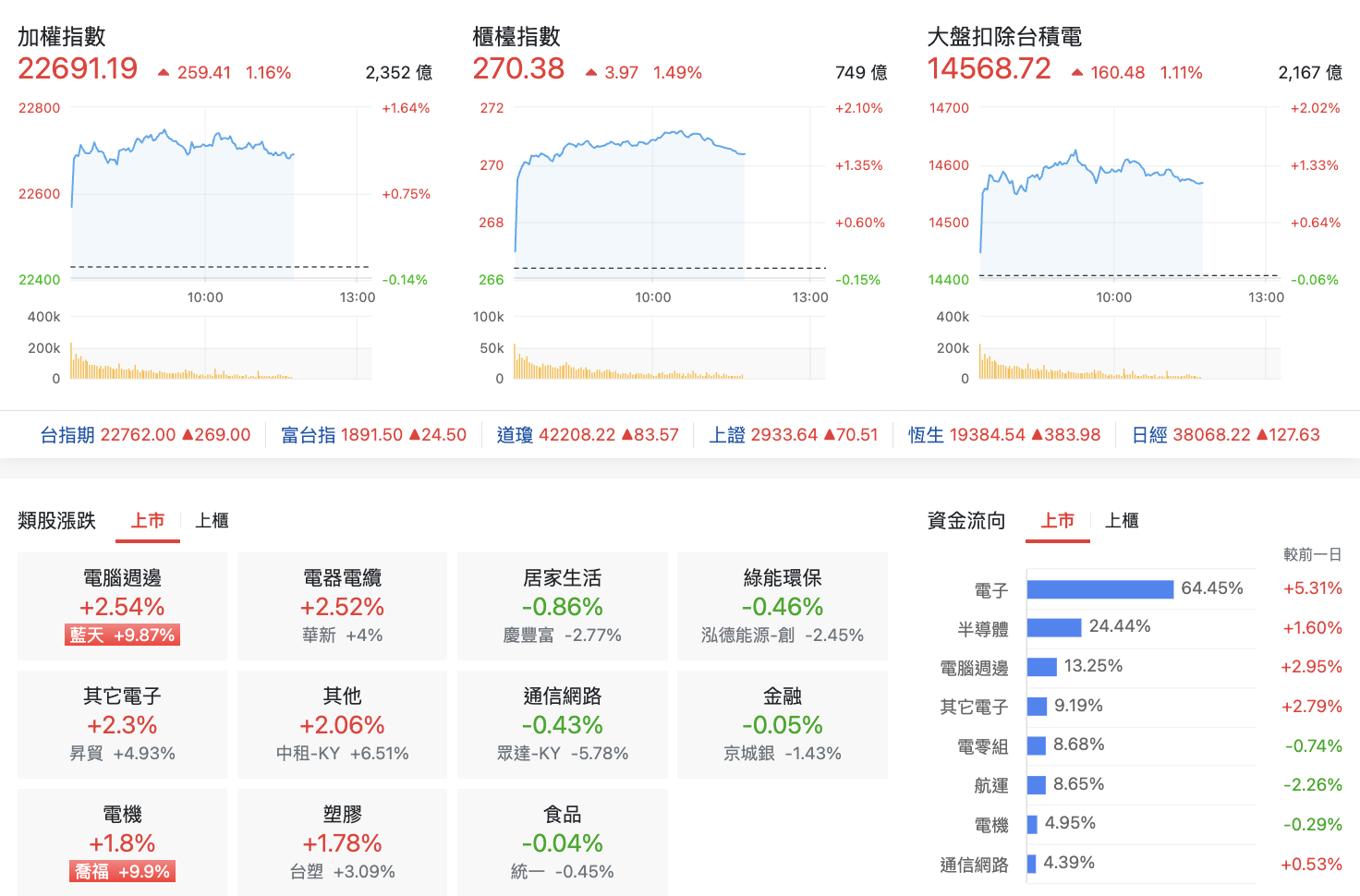This screenshot has height=896, width=1360.
Task: Switch to 上櫃 tab under 資金流向
Action: point(1122,521)
